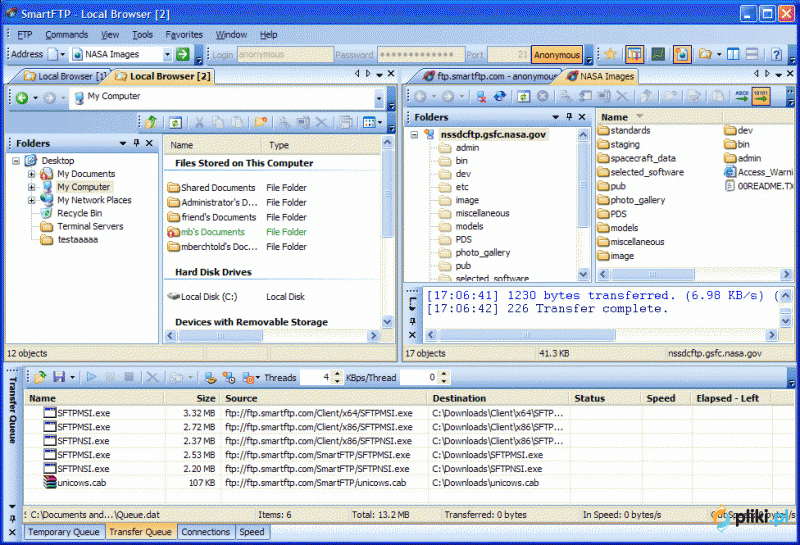This screenshot has width=800, height=545.
Task: Click the green Go connect arrow button
Action: 183,54
